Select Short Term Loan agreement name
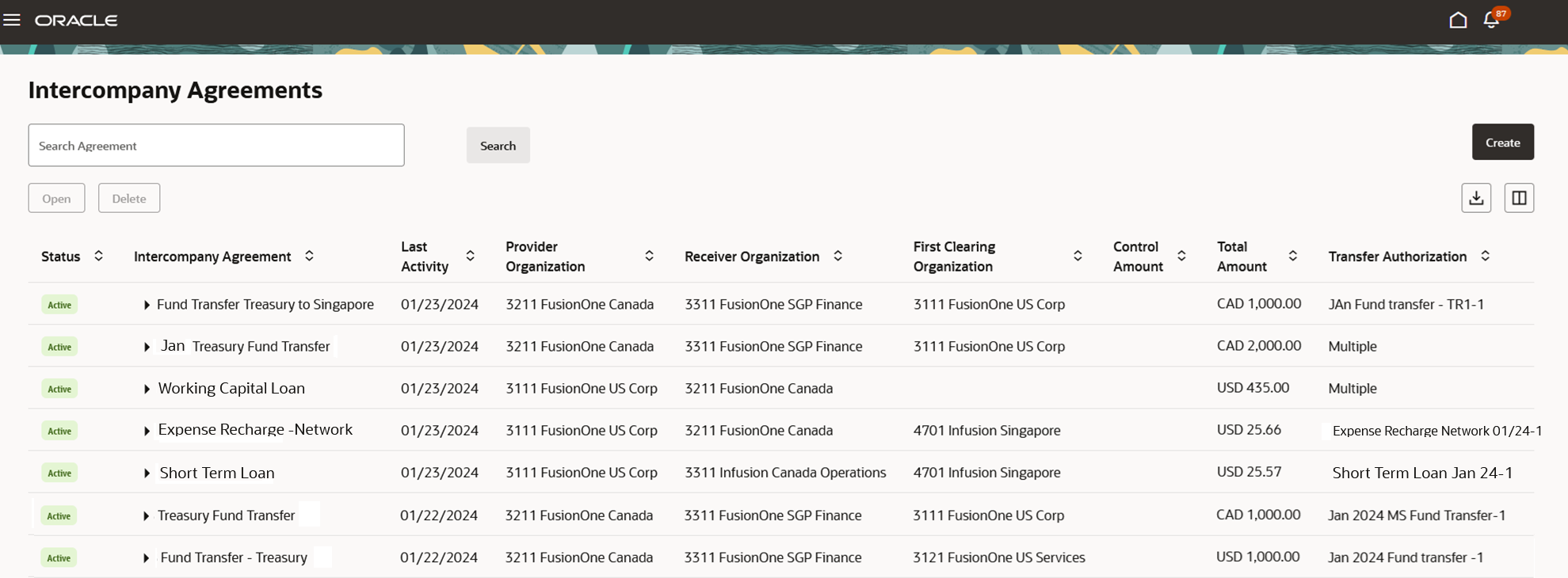 (217, 473)
